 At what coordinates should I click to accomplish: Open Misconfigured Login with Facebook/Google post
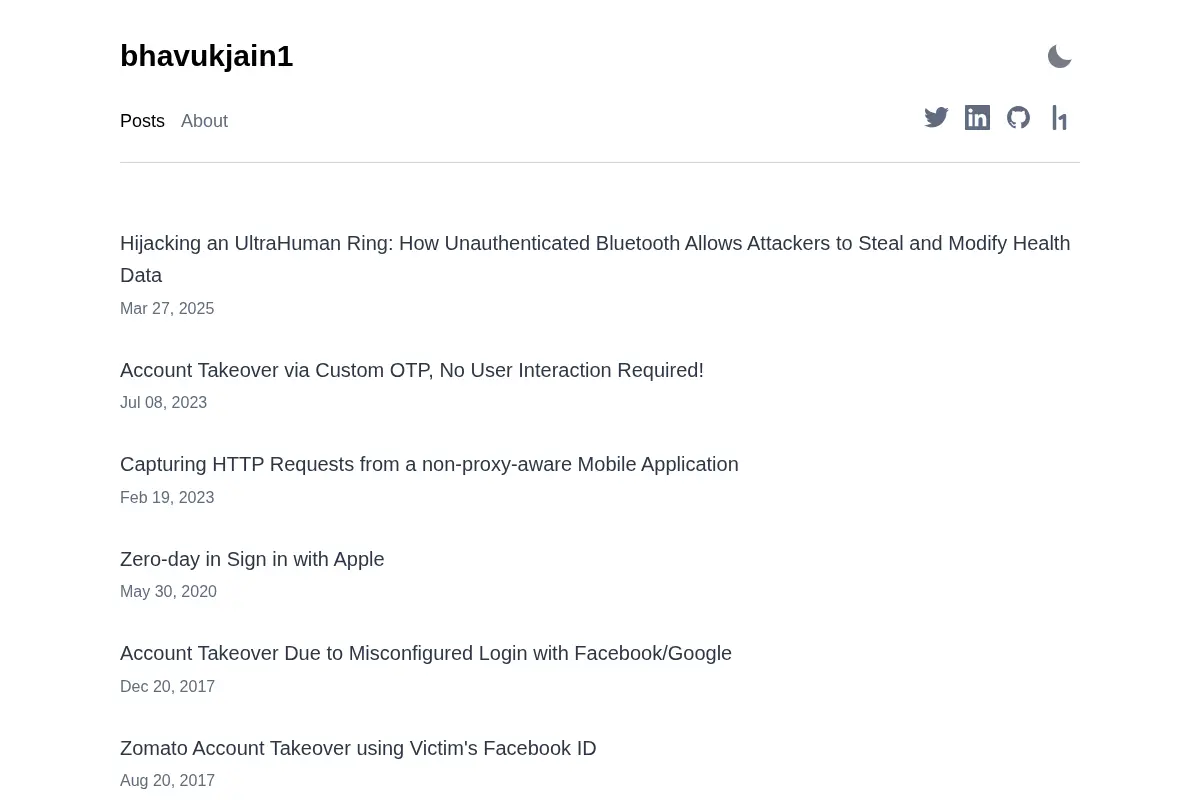(x=426, y=653)
